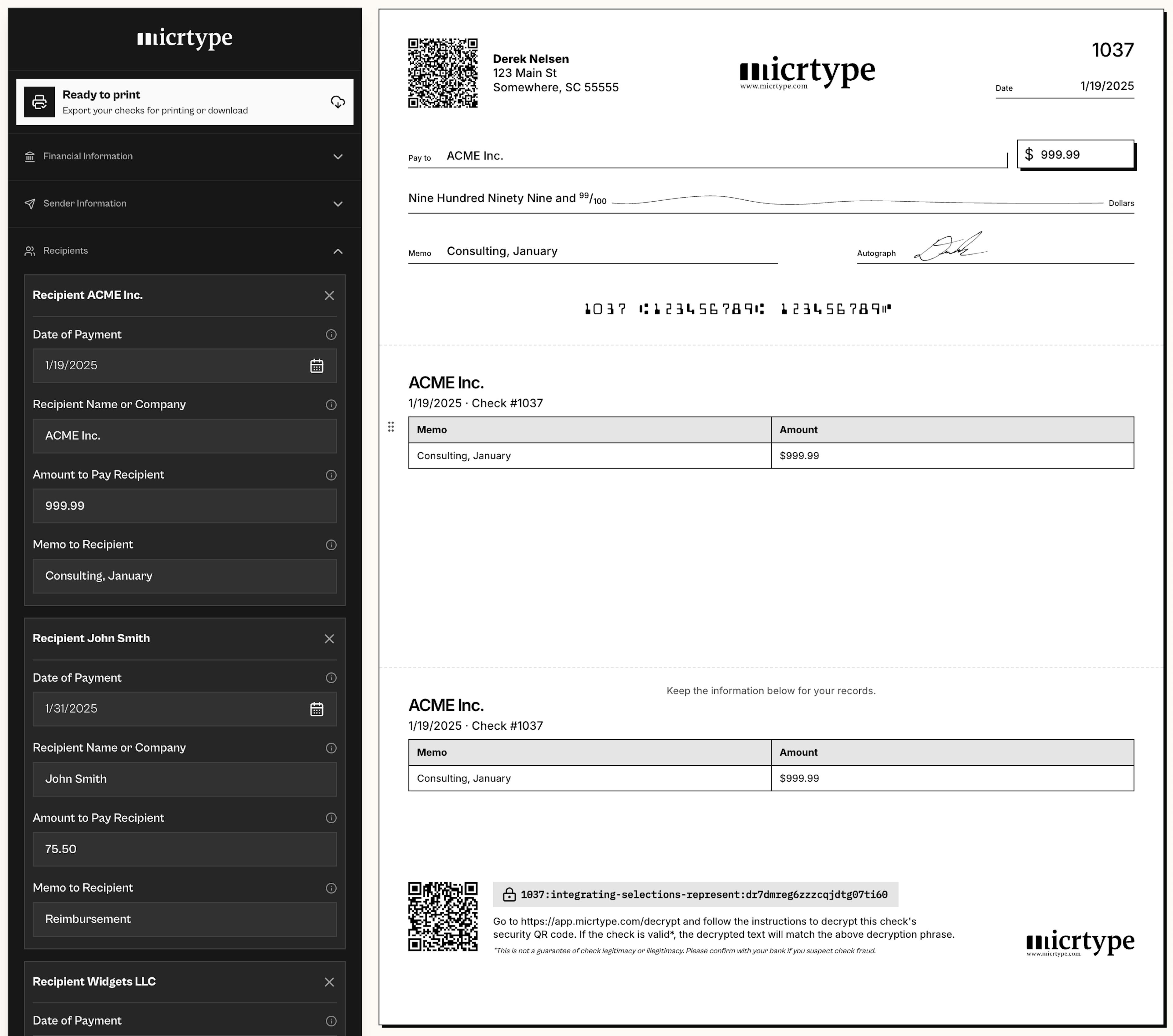Click the Ready to print export banner
Viewport: 1173px width, 1036px height.
tap(185, 102)
